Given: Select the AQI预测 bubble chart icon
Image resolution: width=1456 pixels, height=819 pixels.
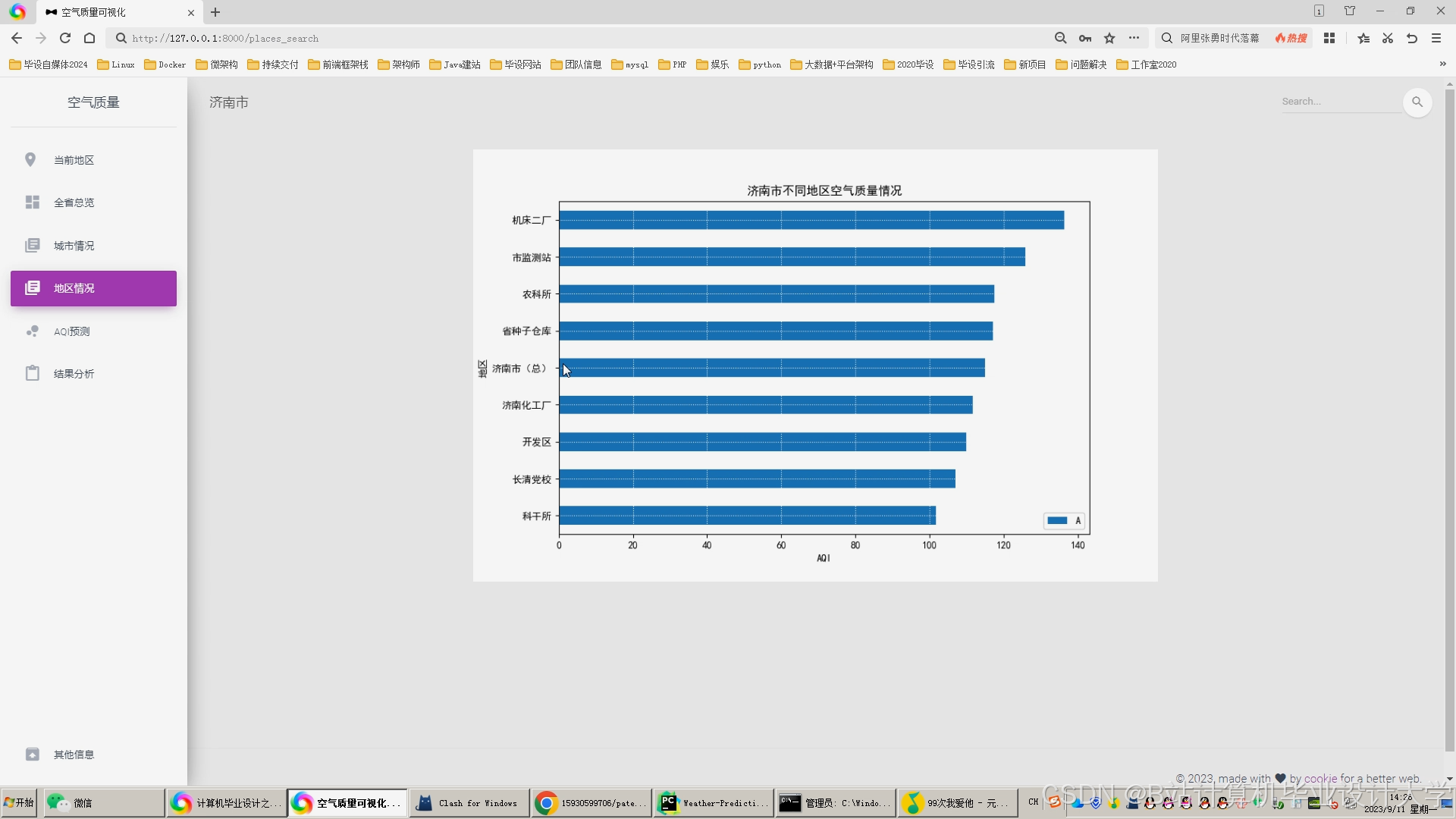Looking at the screenshot, I should coord(32,331).
